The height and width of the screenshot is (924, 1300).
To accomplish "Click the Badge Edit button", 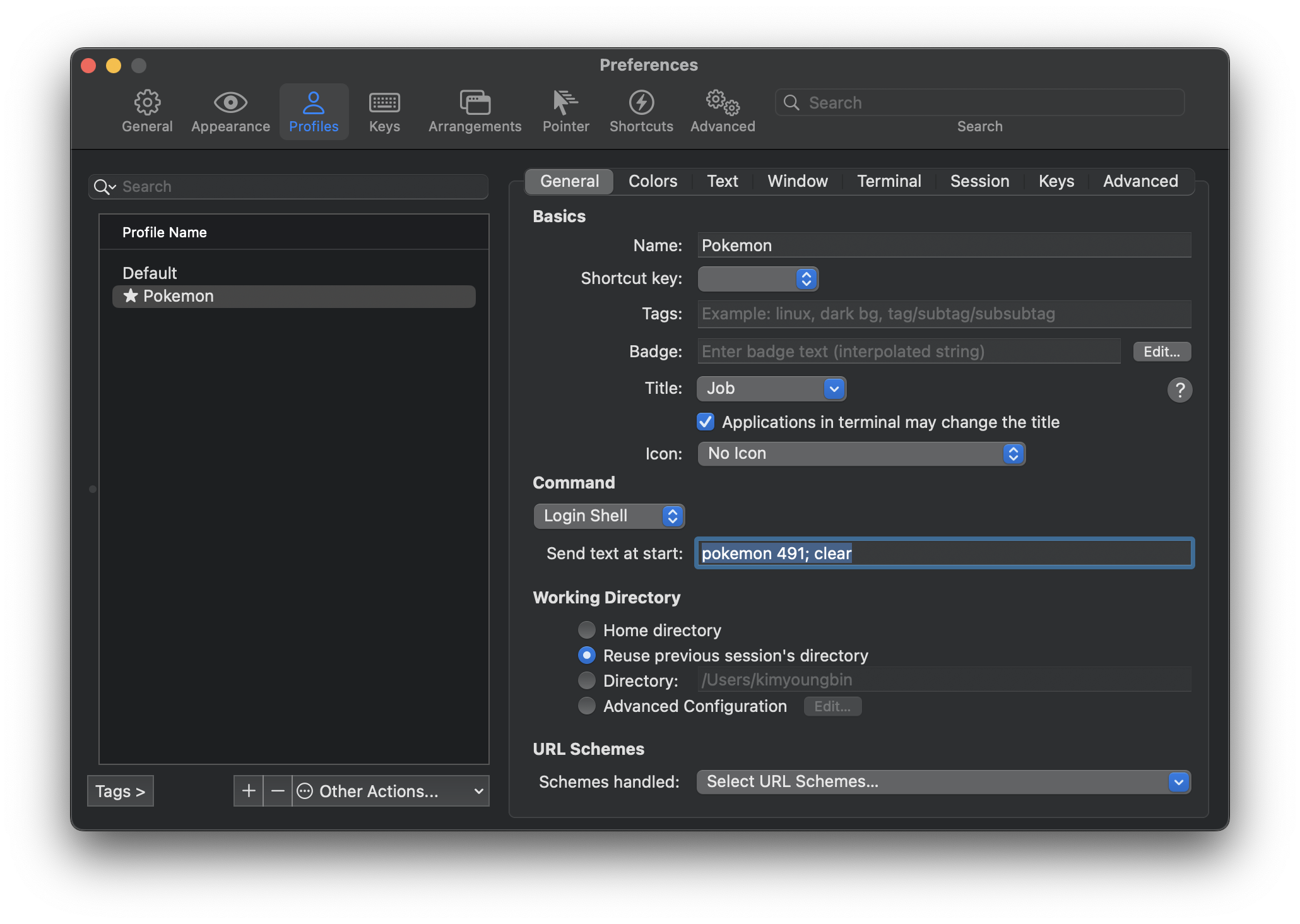I will [1161, 352].
